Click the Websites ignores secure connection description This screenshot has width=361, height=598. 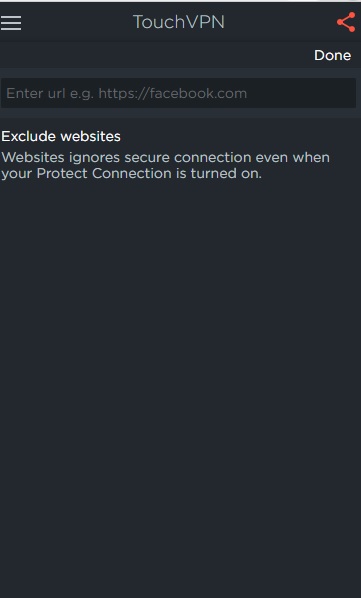(165, 165)
